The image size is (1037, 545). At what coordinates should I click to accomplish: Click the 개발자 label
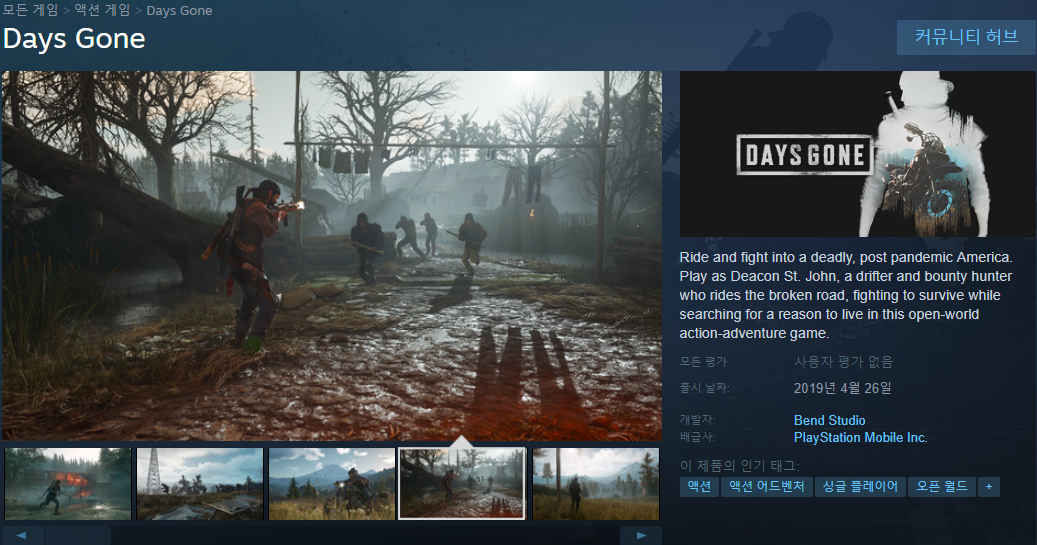click(x=698, y=420)
